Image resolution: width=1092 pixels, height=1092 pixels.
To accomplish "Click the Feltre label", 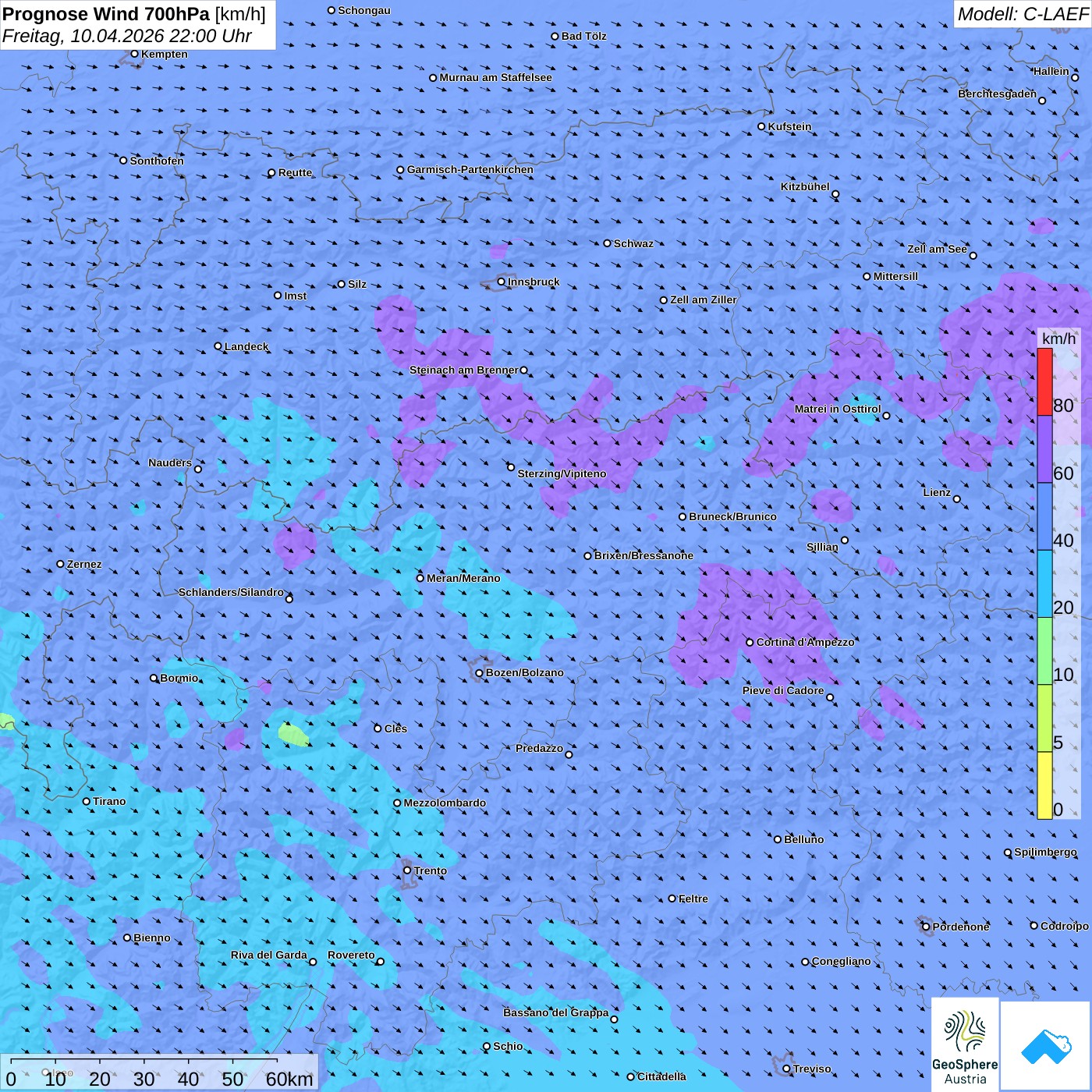I will pyautogui.click(x=693, y=899).
